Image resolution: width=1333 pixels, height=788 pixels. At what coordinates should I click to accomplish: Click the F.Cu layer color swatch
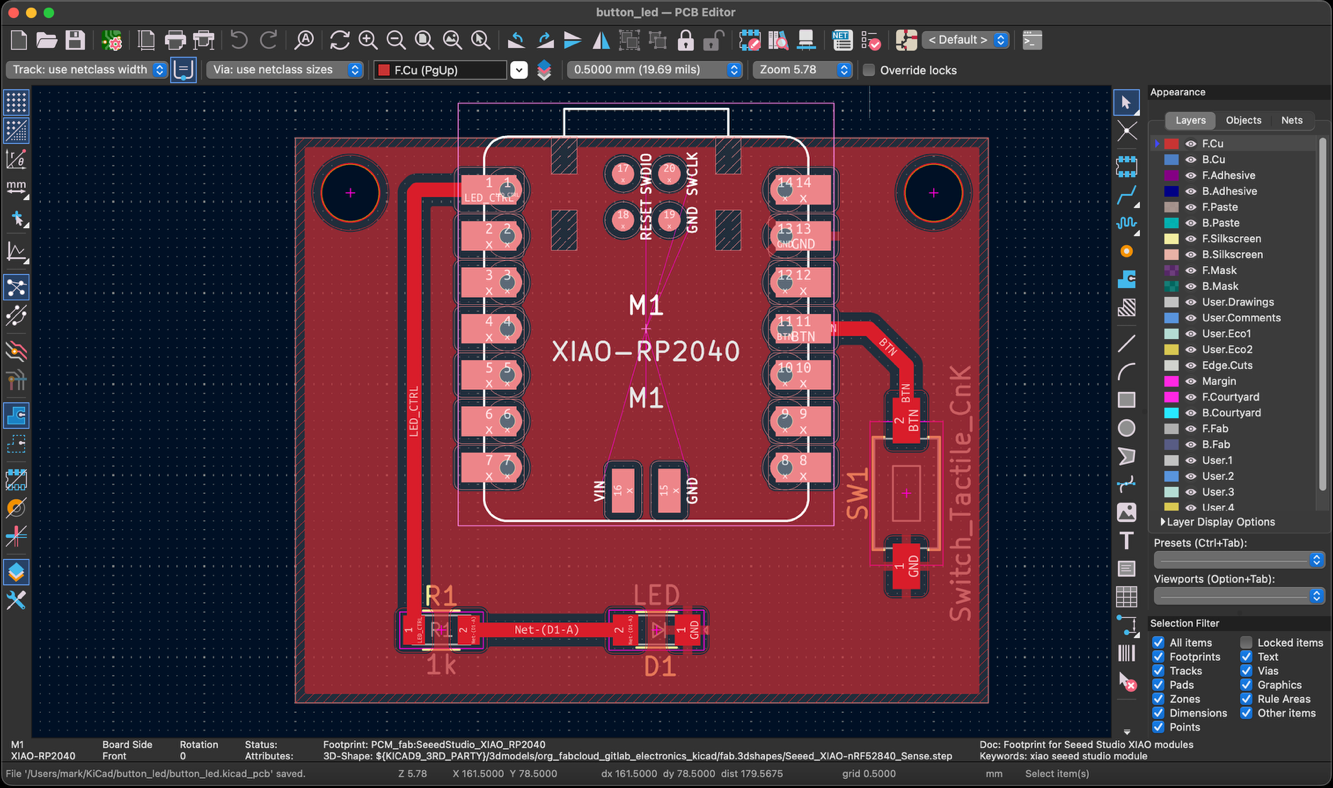point(1171,144)
